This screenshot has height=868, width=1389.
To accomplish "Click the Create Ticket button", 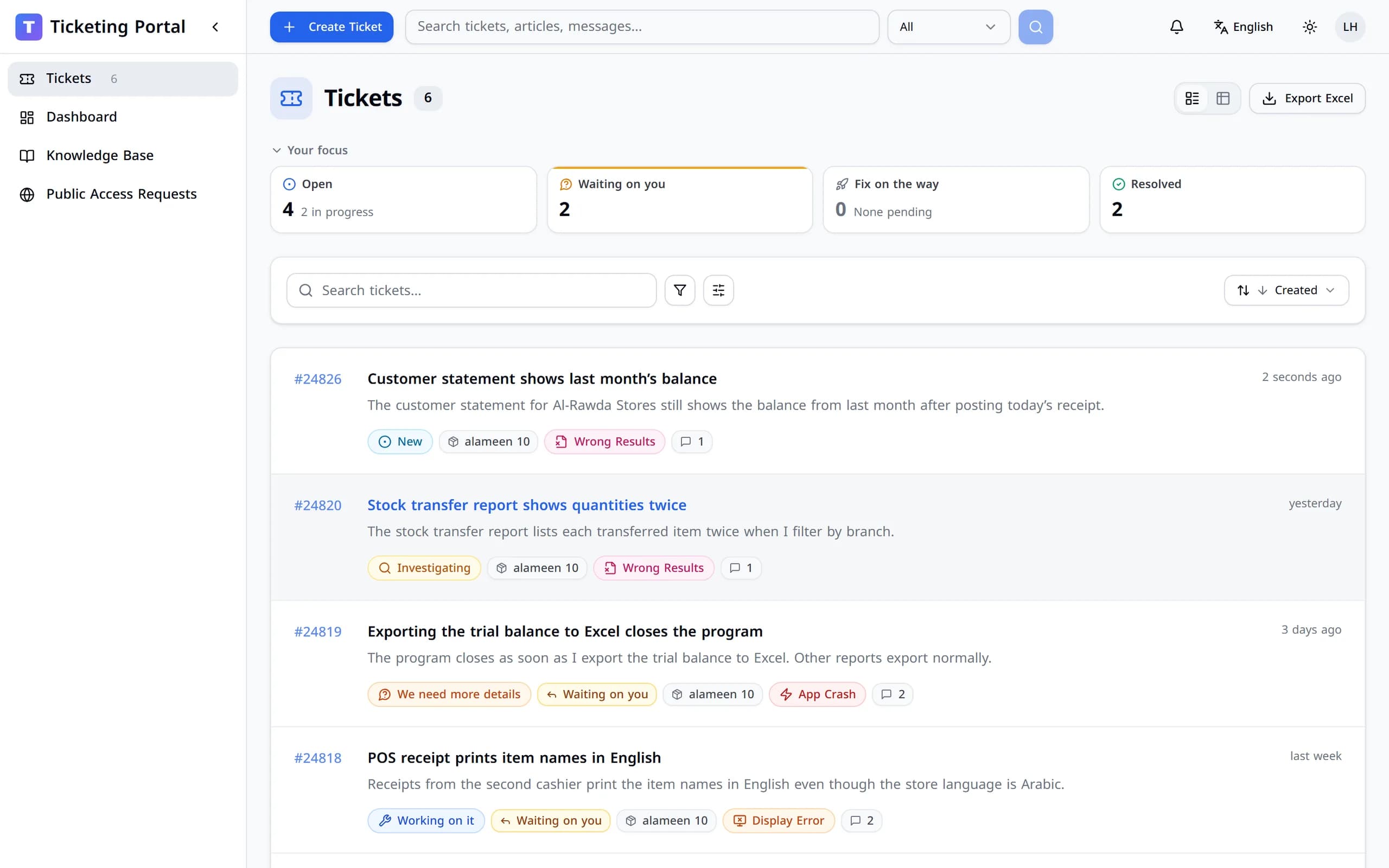I will pyautogui.click(x=332, y=27).
